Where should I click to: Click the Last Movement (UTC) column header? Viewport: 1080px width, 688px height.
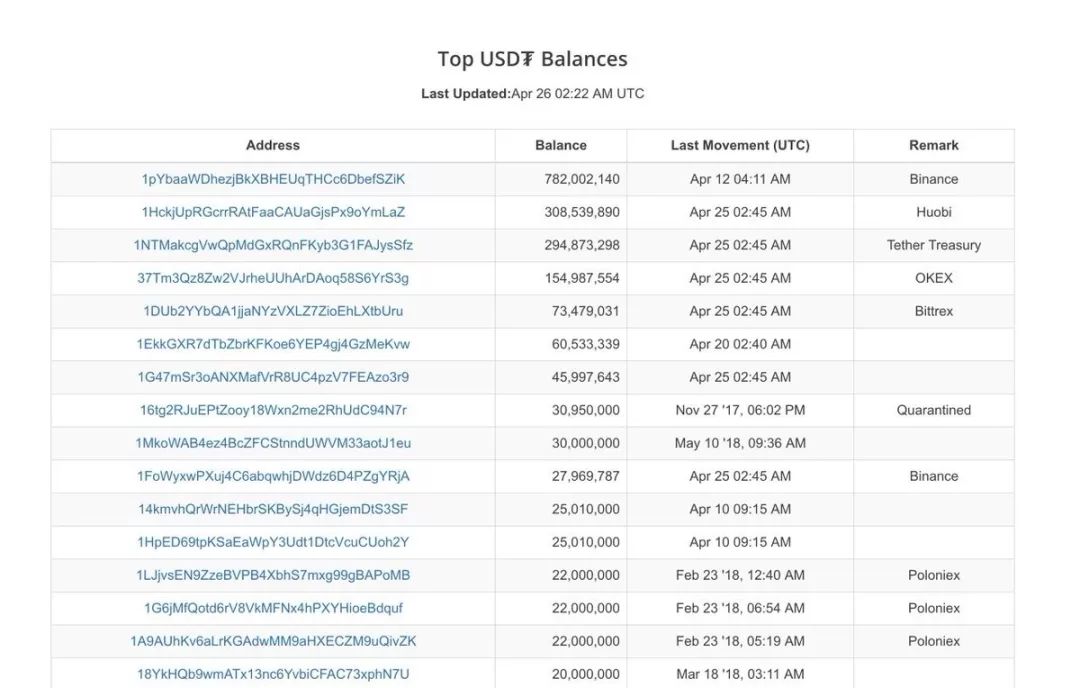740,145
